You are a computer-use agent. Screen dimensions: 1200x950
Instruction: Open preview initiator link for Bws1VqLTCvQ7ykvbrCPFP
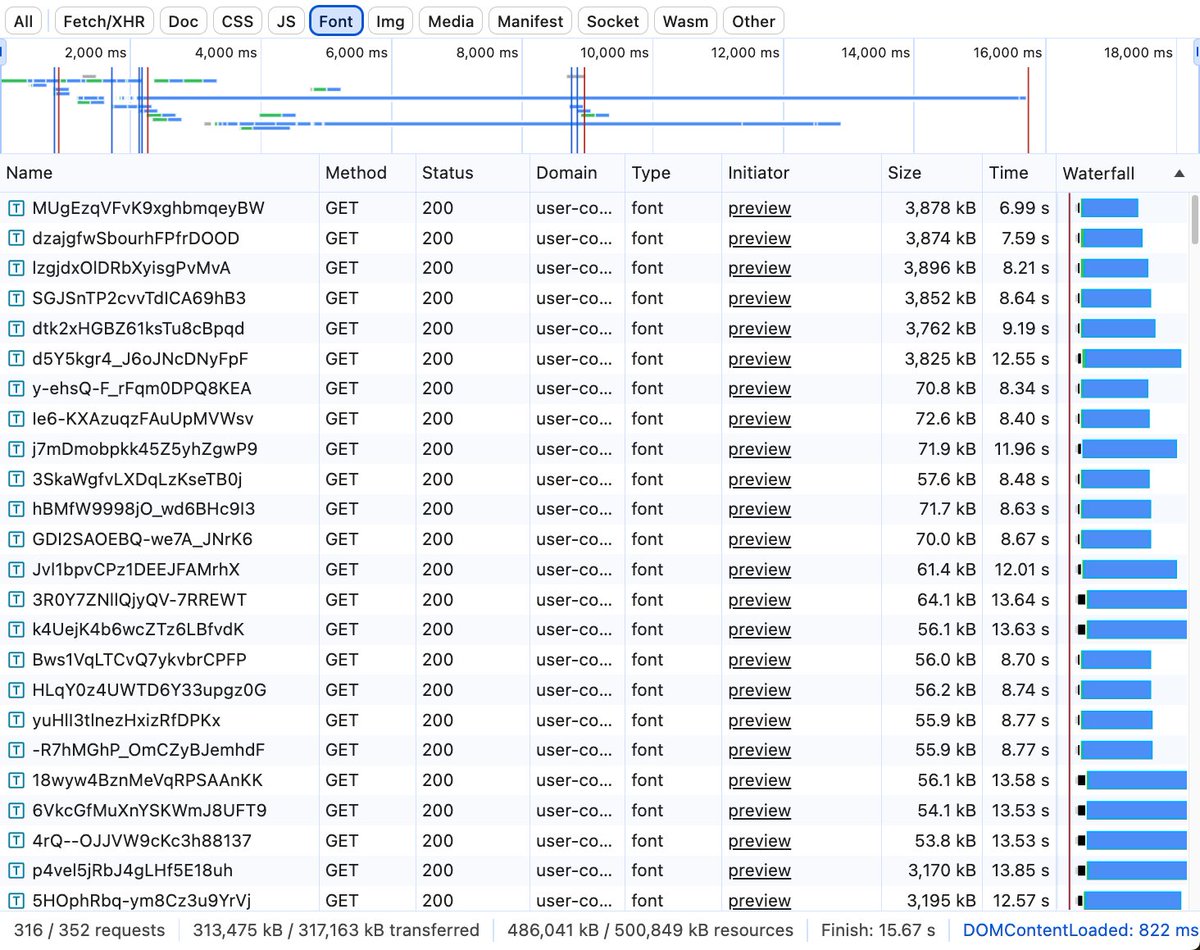click(759, 659)
